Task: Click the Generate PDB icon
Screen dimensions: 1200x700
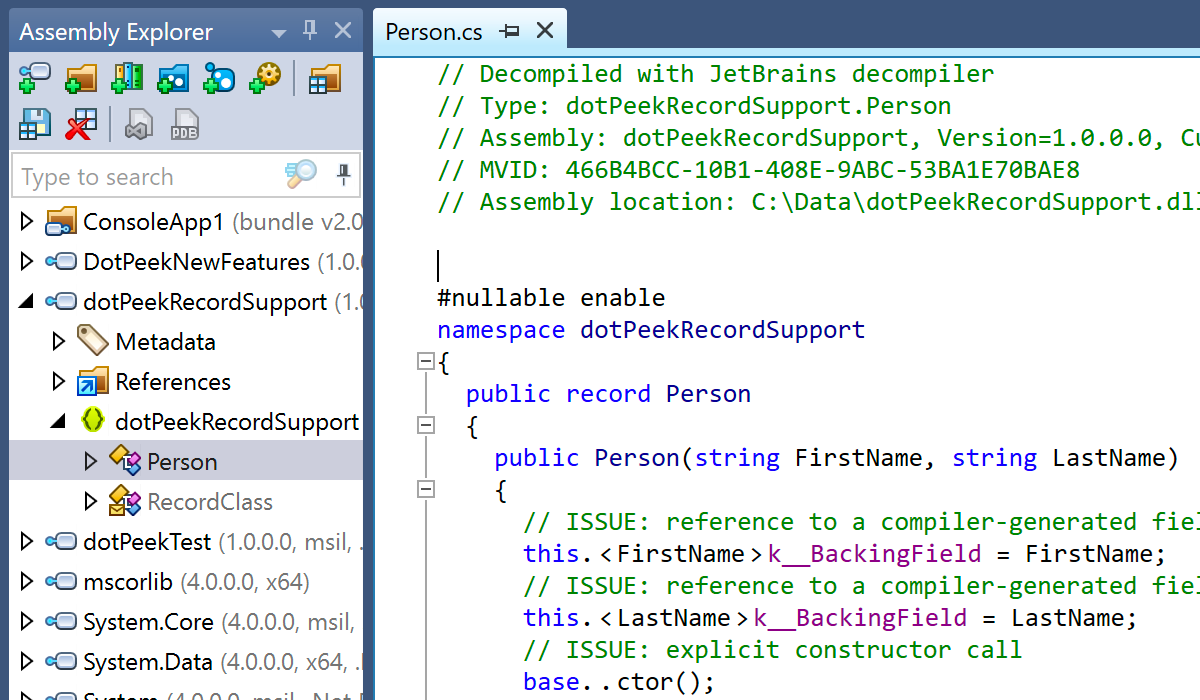Action: pyautogui.click(x=184, y=124)
